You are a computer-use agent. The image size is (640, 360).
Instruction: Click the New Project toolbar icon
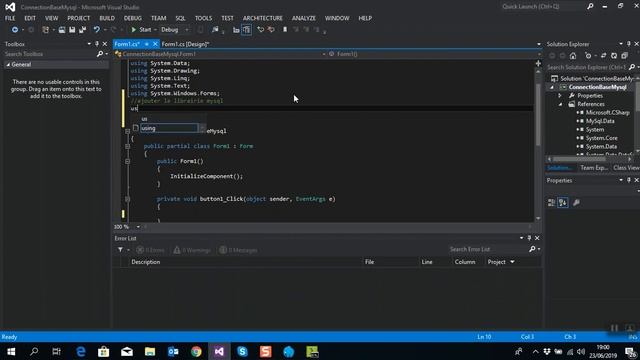coord(45,30)
